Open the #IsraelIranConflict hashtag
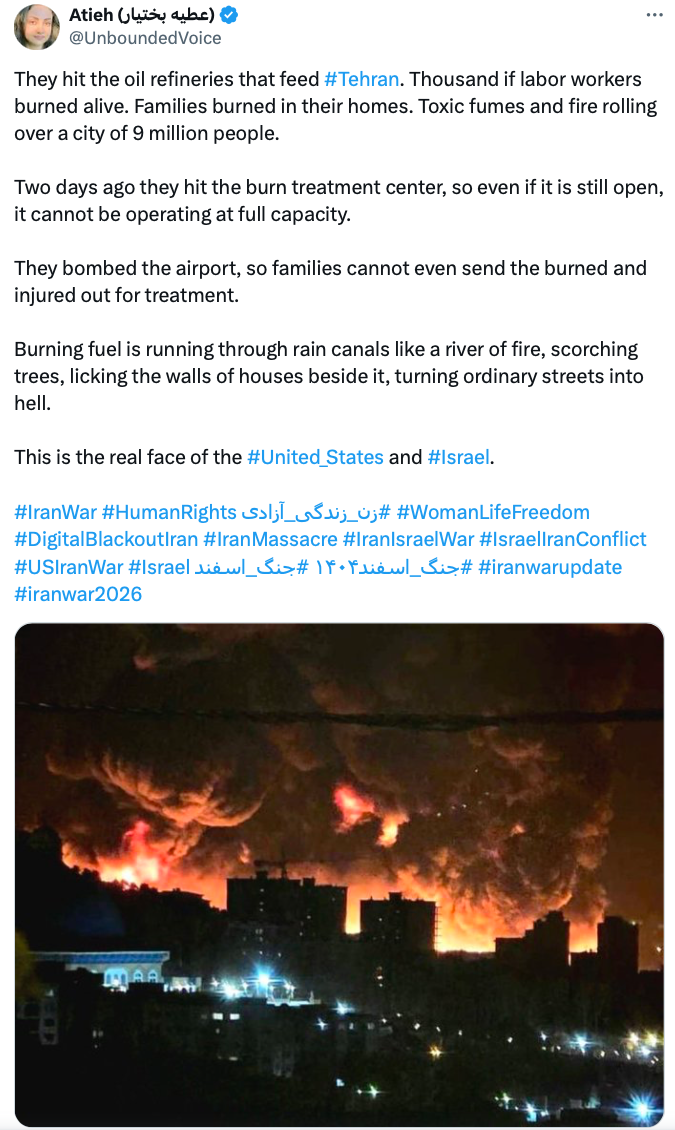This screenshot has height=1130, width=675. 563,539
